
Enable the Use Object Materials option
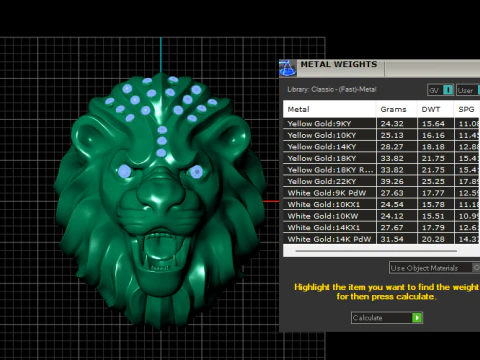pyautogui.click(x=476, y=268)
